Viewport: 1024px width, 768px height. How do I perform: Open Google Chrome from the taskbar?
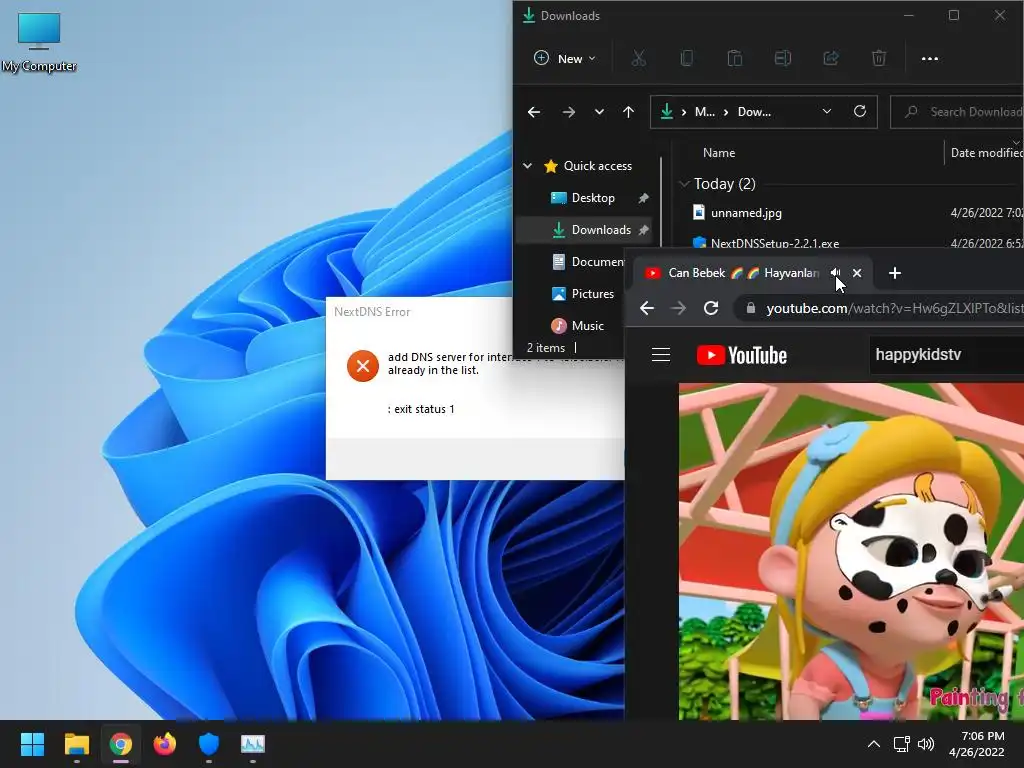pyautogui.click(x=121, y=744)
